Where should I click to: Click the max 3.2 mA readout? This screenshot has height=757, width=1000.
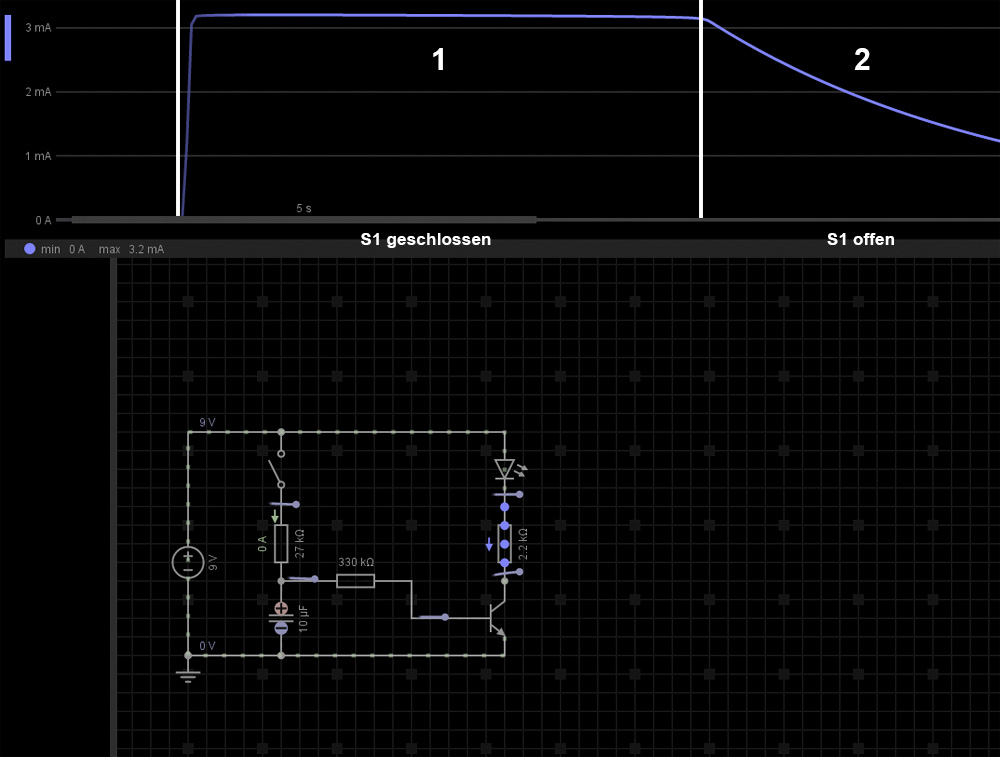pos(131,249)
